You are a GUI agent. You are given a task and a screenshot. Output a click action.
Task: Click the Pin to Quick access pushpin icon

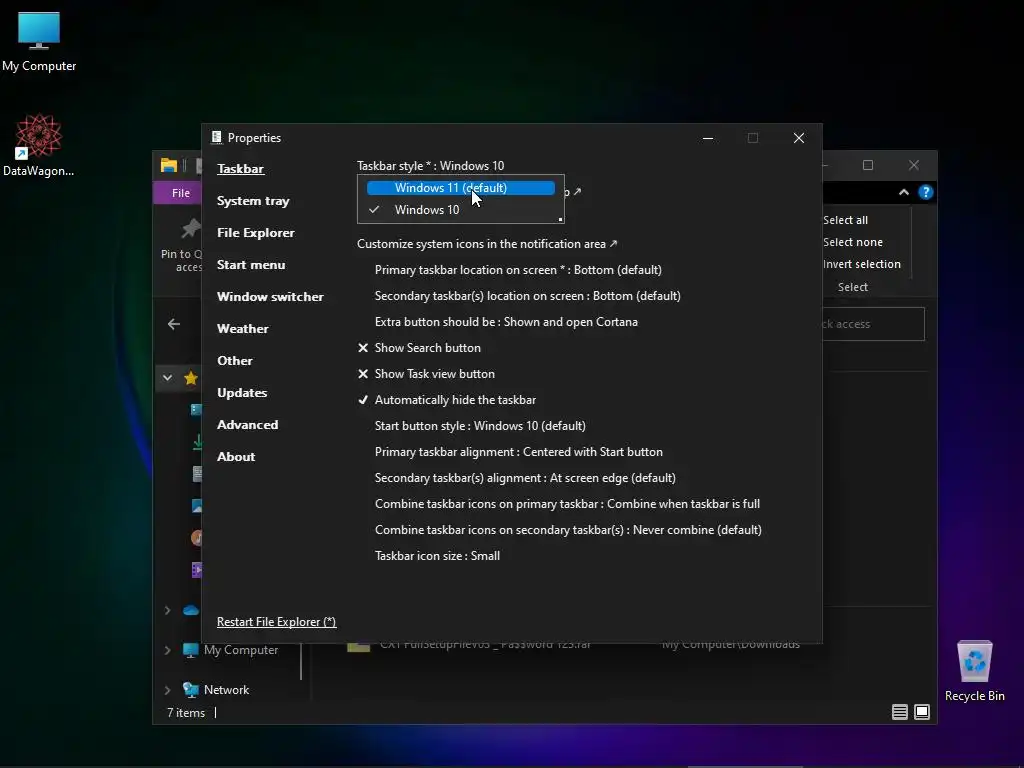tap(190, 229)
